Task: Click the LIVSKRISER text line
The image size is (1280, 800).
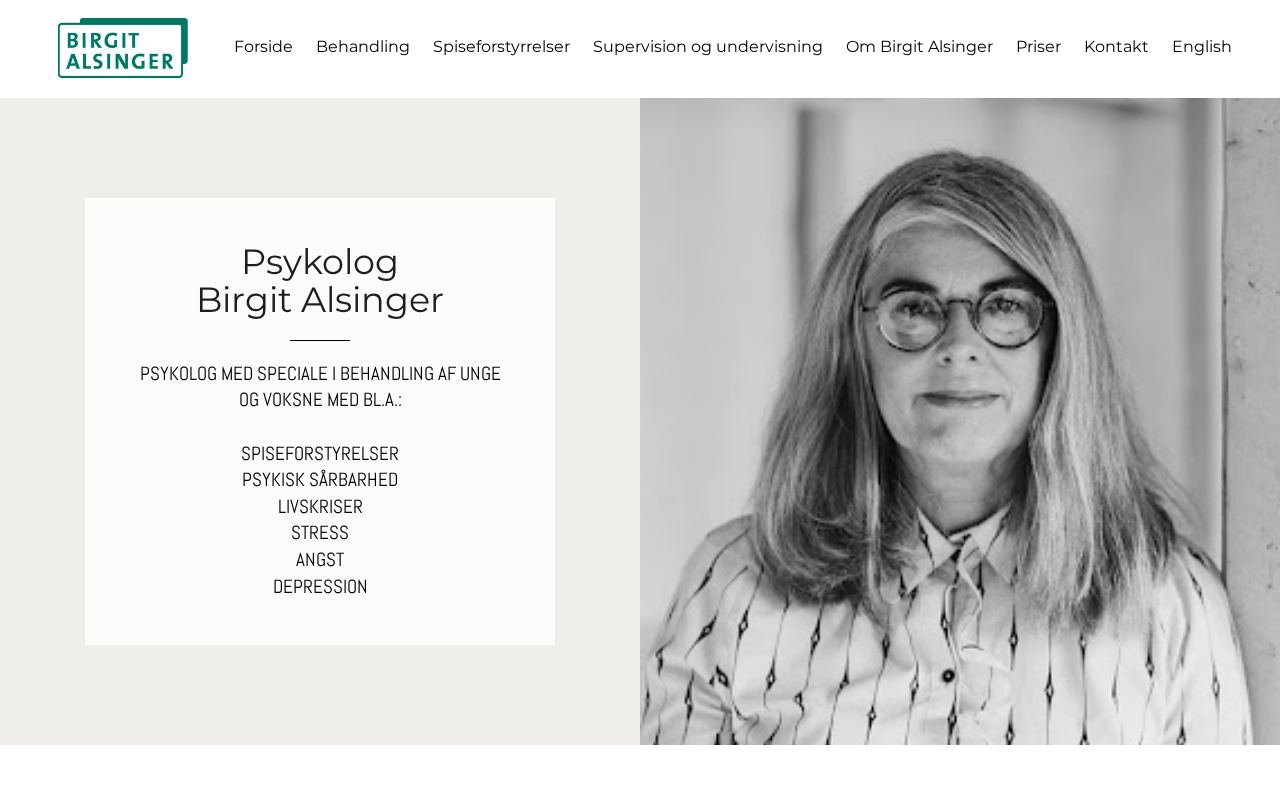Action: tap(320, 506)
